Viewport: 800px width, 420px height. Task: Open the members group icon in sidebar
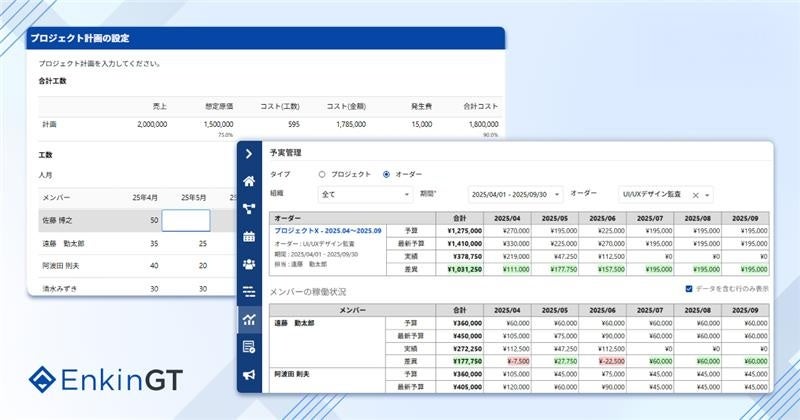pyautogui.click(x=249, y=264)
